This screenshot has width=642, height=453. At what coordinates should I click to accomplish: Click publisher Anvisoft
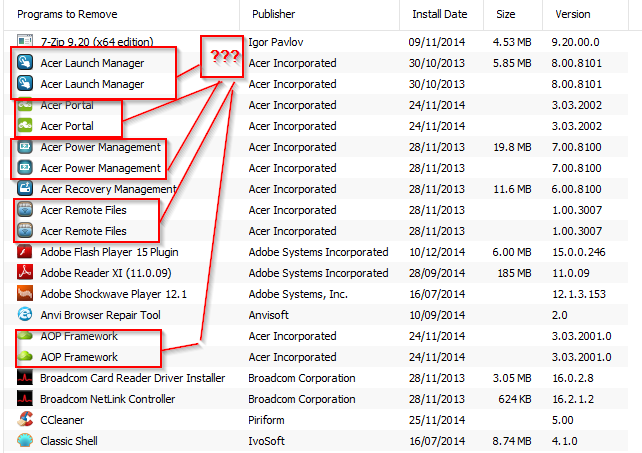(268, 315)
